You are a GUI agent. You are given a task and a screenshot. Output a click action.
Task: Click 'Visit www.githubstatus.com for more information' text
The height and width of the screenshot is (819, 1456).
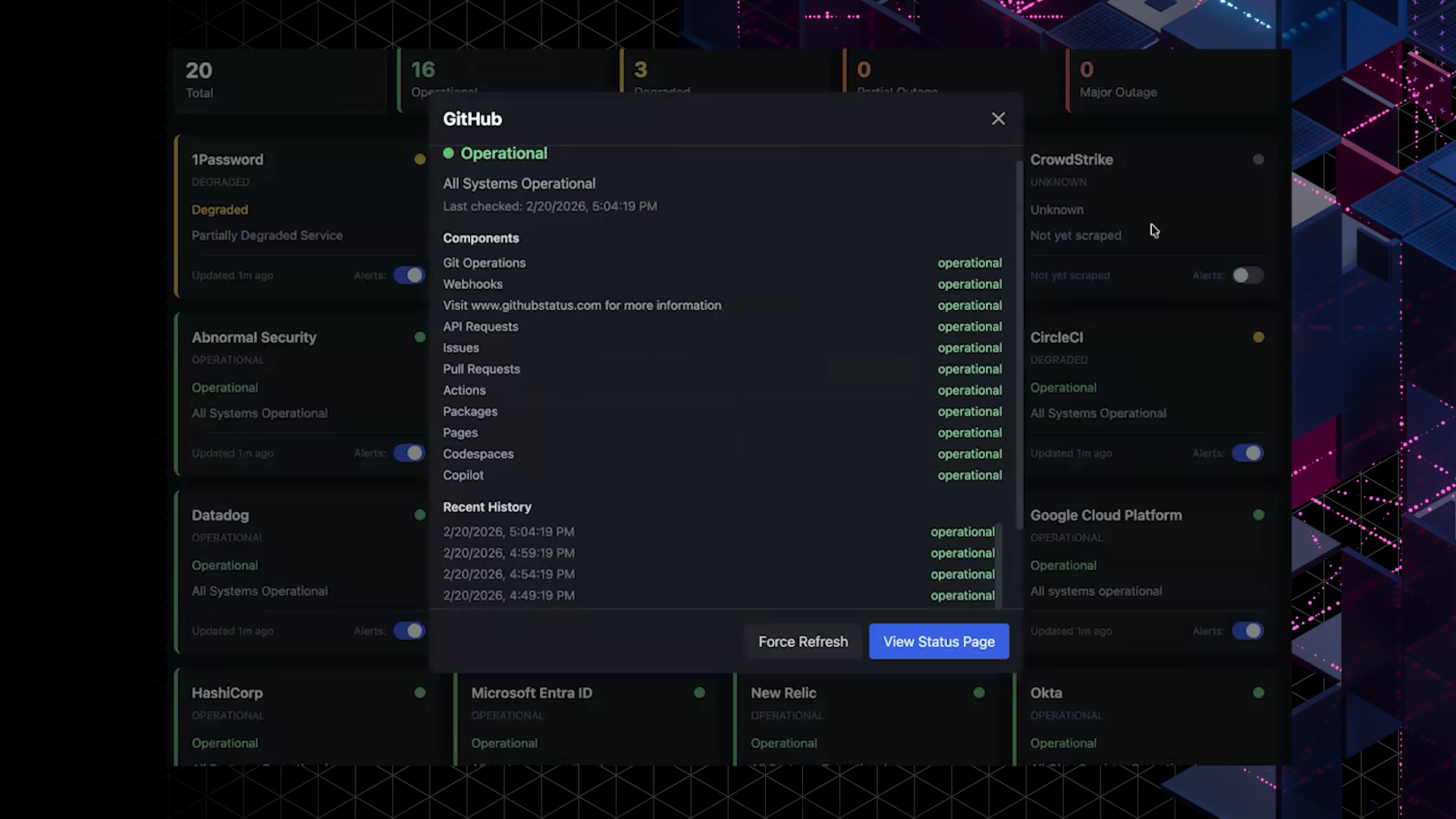click(x=582, y=306)
